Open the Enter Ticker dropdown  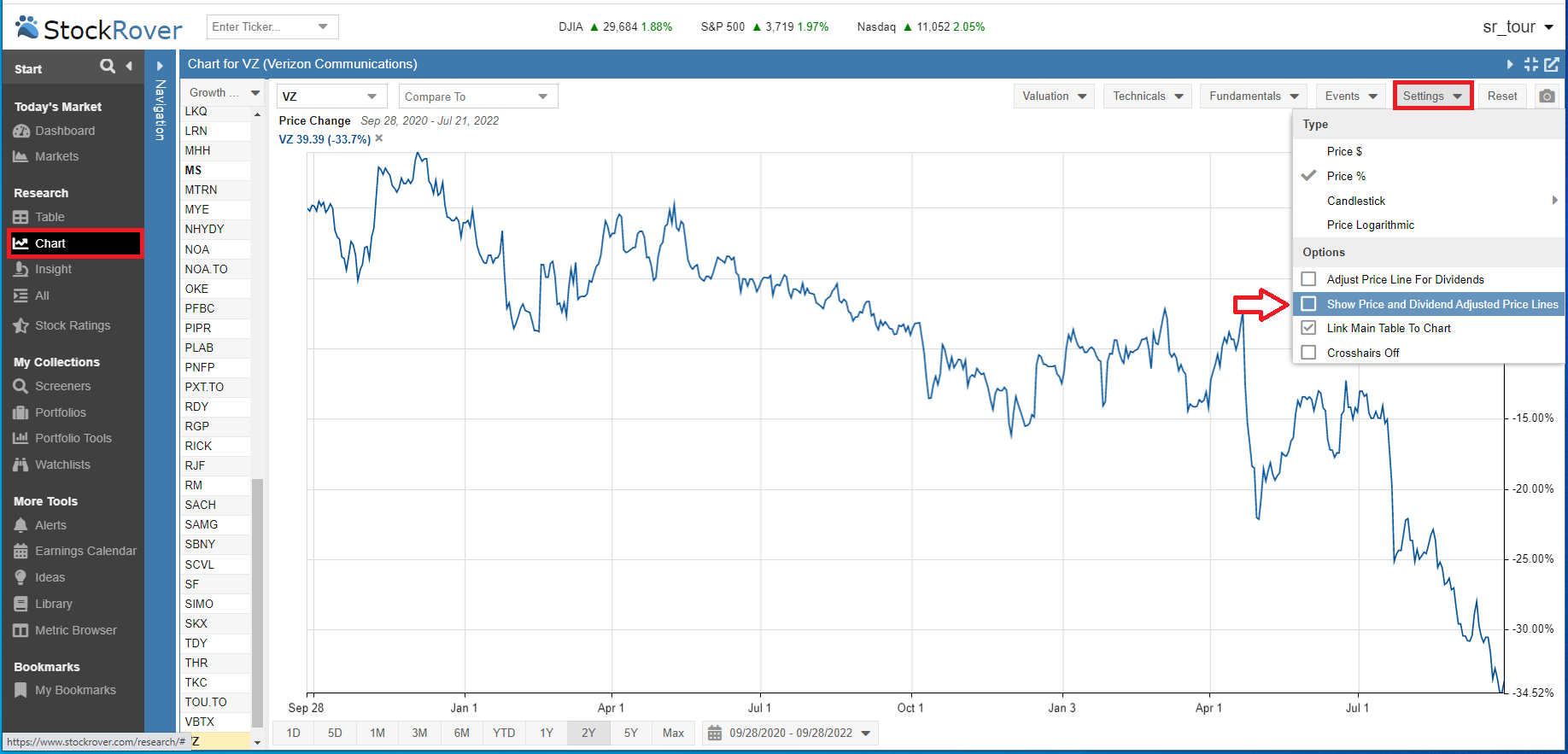[323, 26]
